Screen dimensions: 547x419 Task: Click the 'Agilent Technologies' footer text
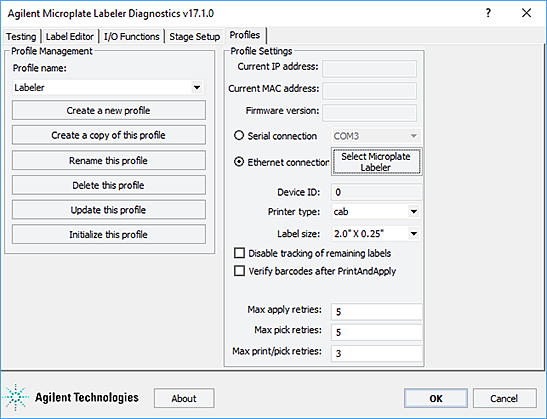coord(87,397)
